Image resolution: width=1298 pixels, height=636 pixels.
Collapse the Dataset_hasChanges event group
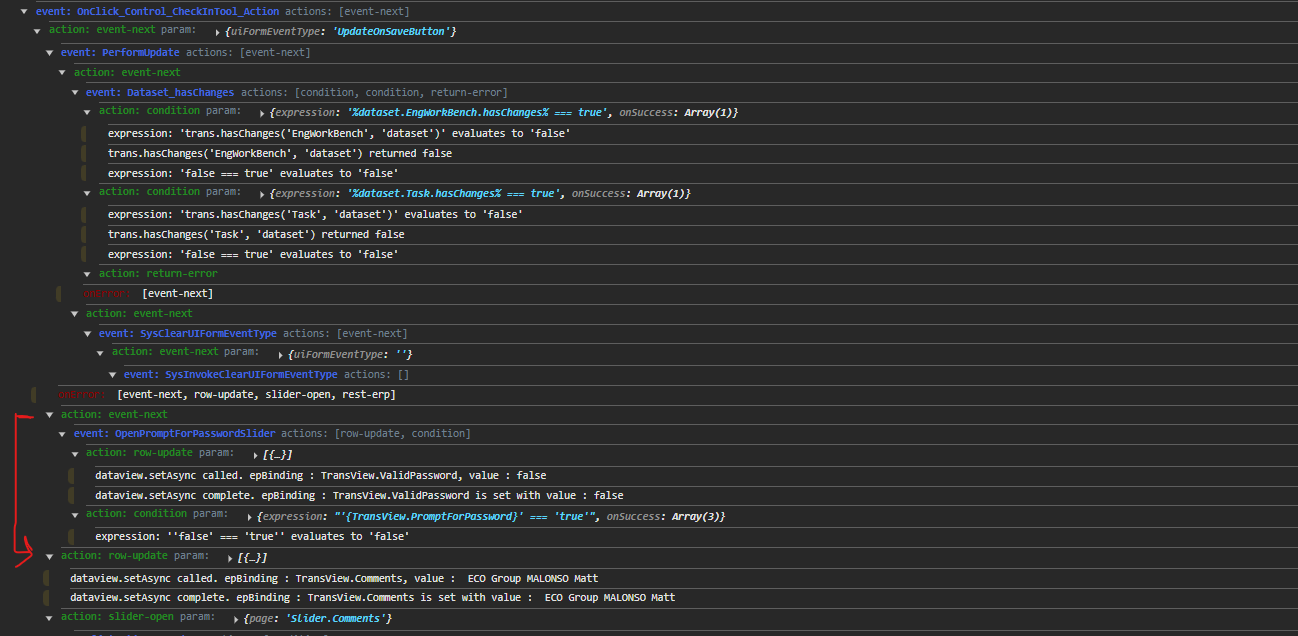74,93
